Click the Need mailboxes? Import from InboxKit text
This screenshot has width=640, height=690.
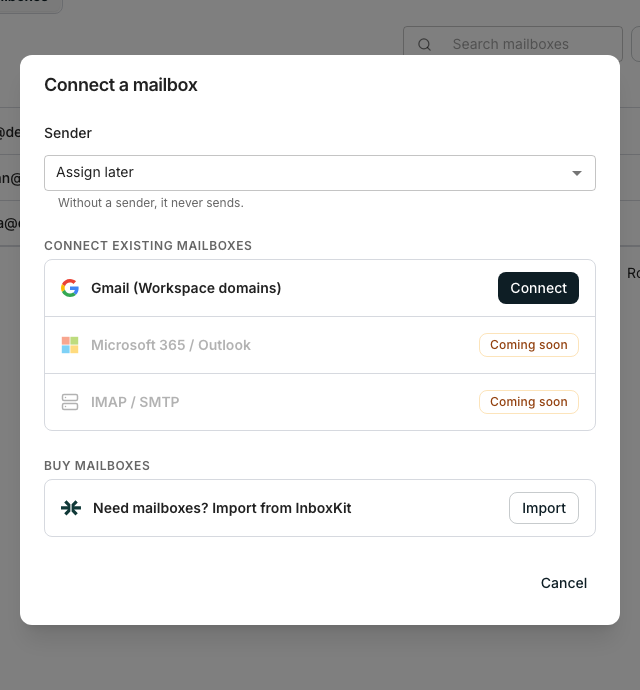222,508
